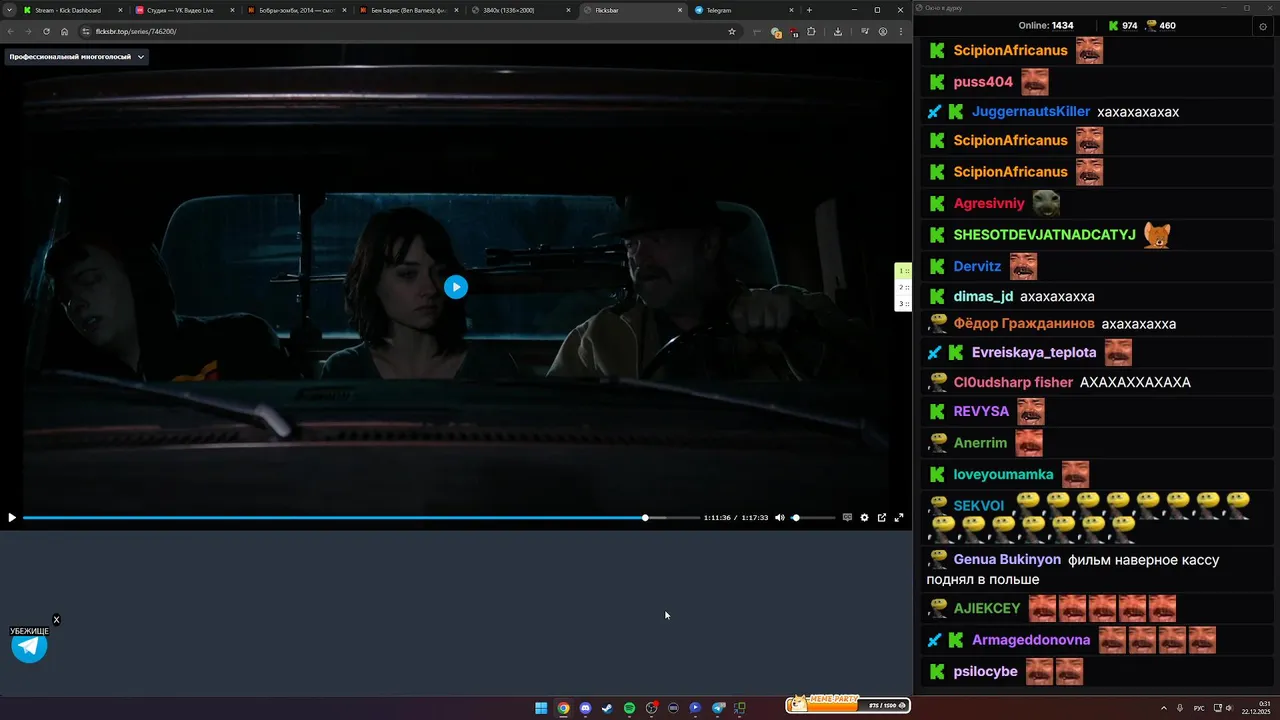The height and width of the screenshot is (720, 1280).
Task: Click username psilocybe in chat
Action: click(x=986, y=672)
